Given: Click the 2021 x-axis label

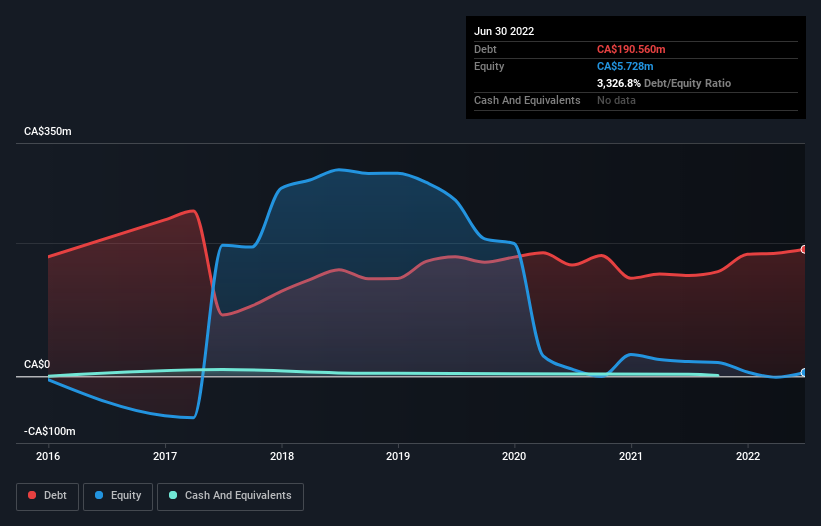Looking at the screenshot, I should pyautogui.click(x=631, y=456).
